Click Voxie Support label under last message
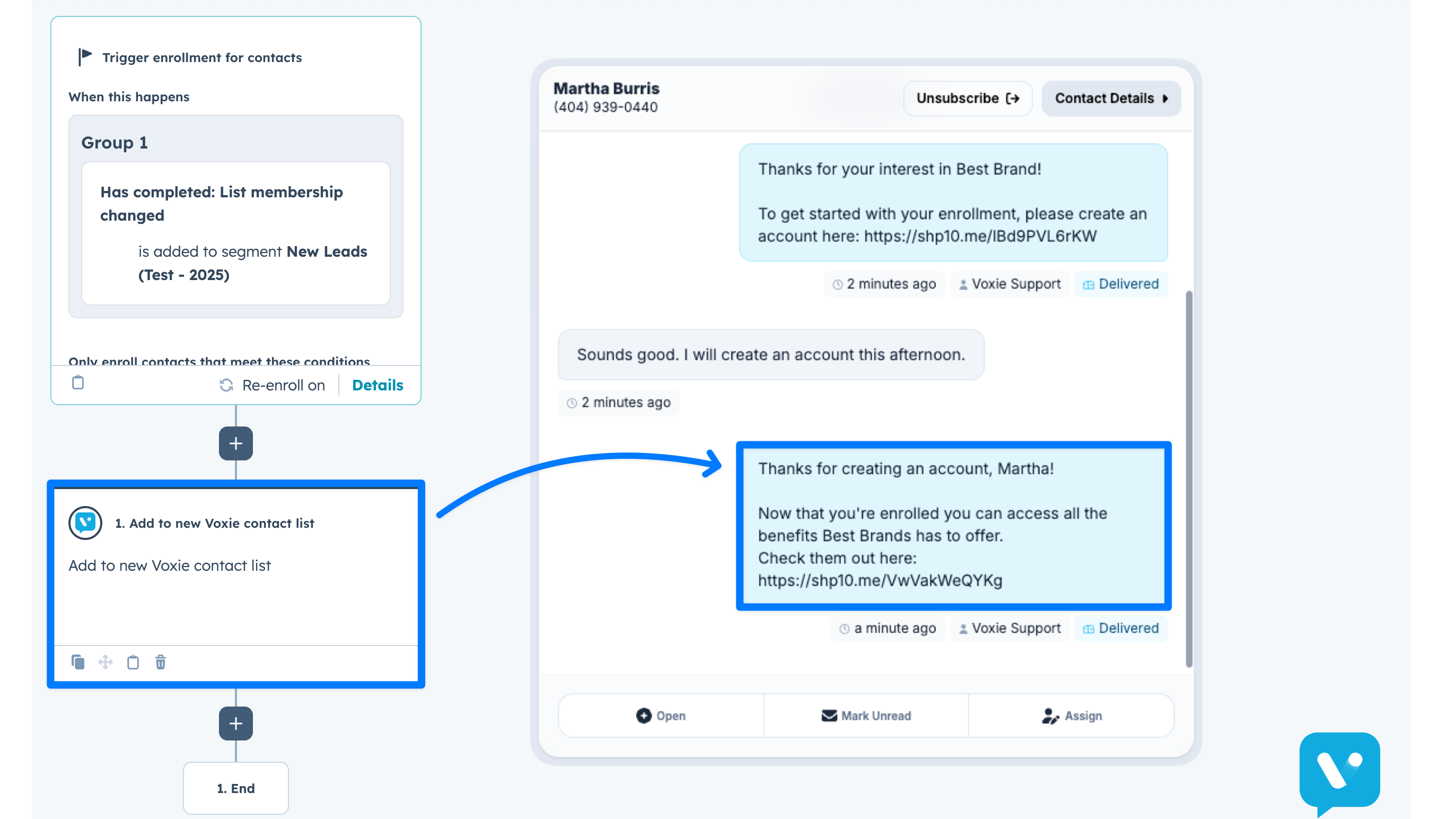 click(x=1010, y=629)
